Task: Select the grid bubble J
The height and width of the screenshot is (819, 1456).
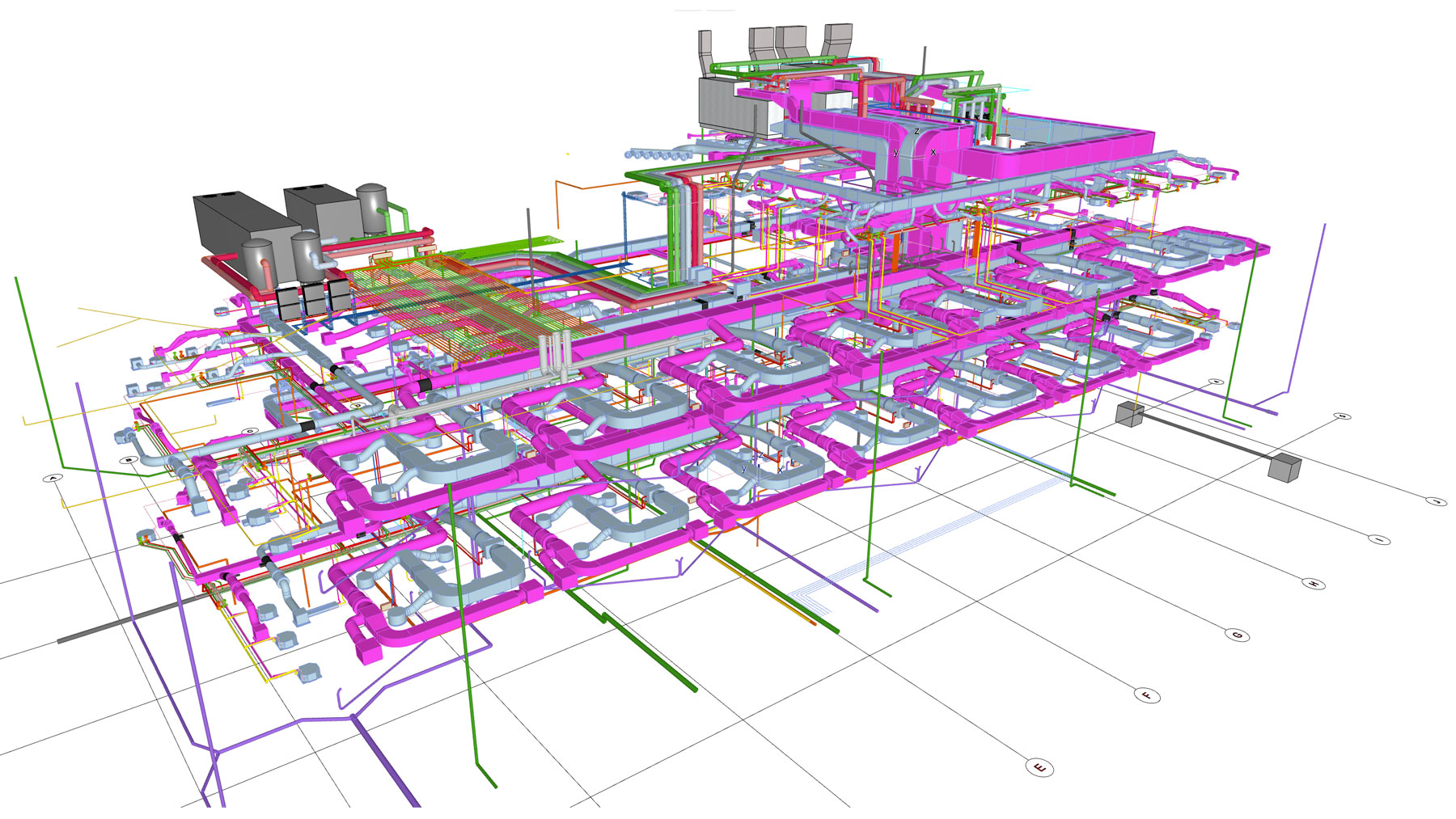Action: coord(1435,501)
